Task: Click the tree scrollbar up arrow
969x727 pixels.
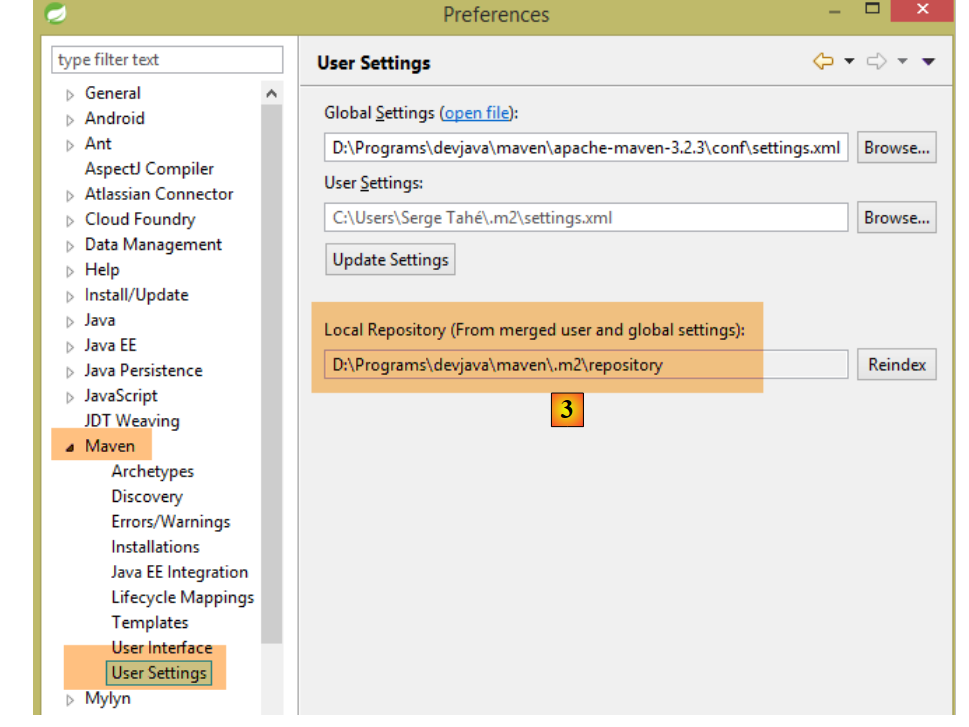Action: pyautogui.click(x=272, y=94)
